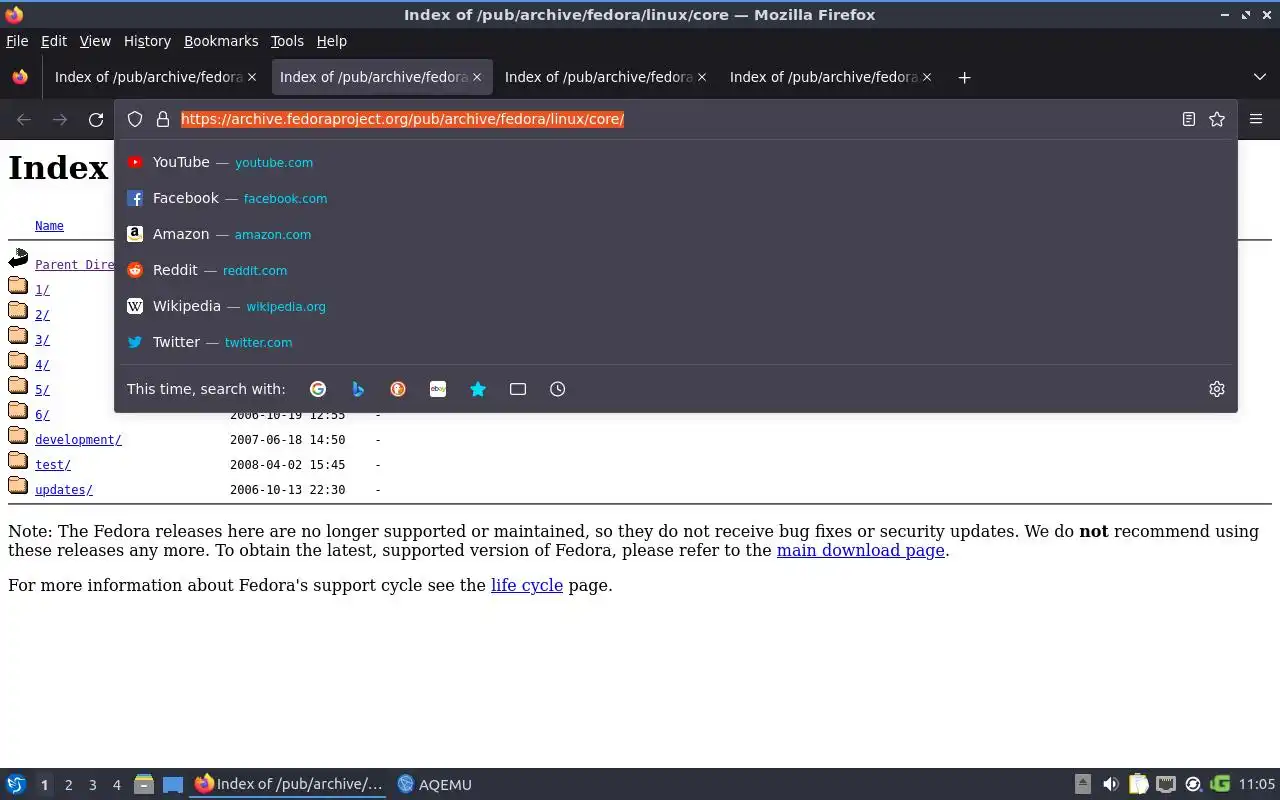Open the 6/ directory link
1280x800 pixels.
coord(42,415)
